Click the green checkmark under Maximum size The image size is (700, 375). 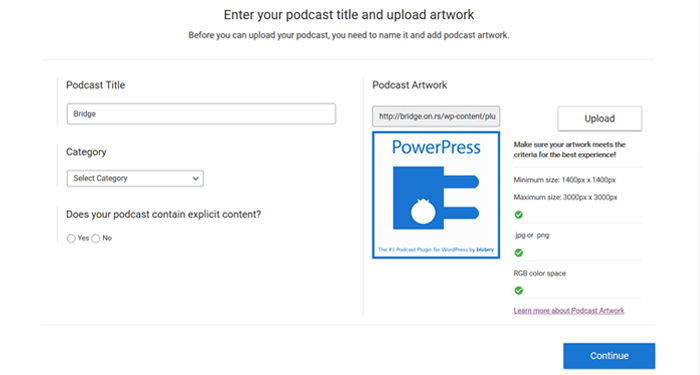click(x=518, y=215)
